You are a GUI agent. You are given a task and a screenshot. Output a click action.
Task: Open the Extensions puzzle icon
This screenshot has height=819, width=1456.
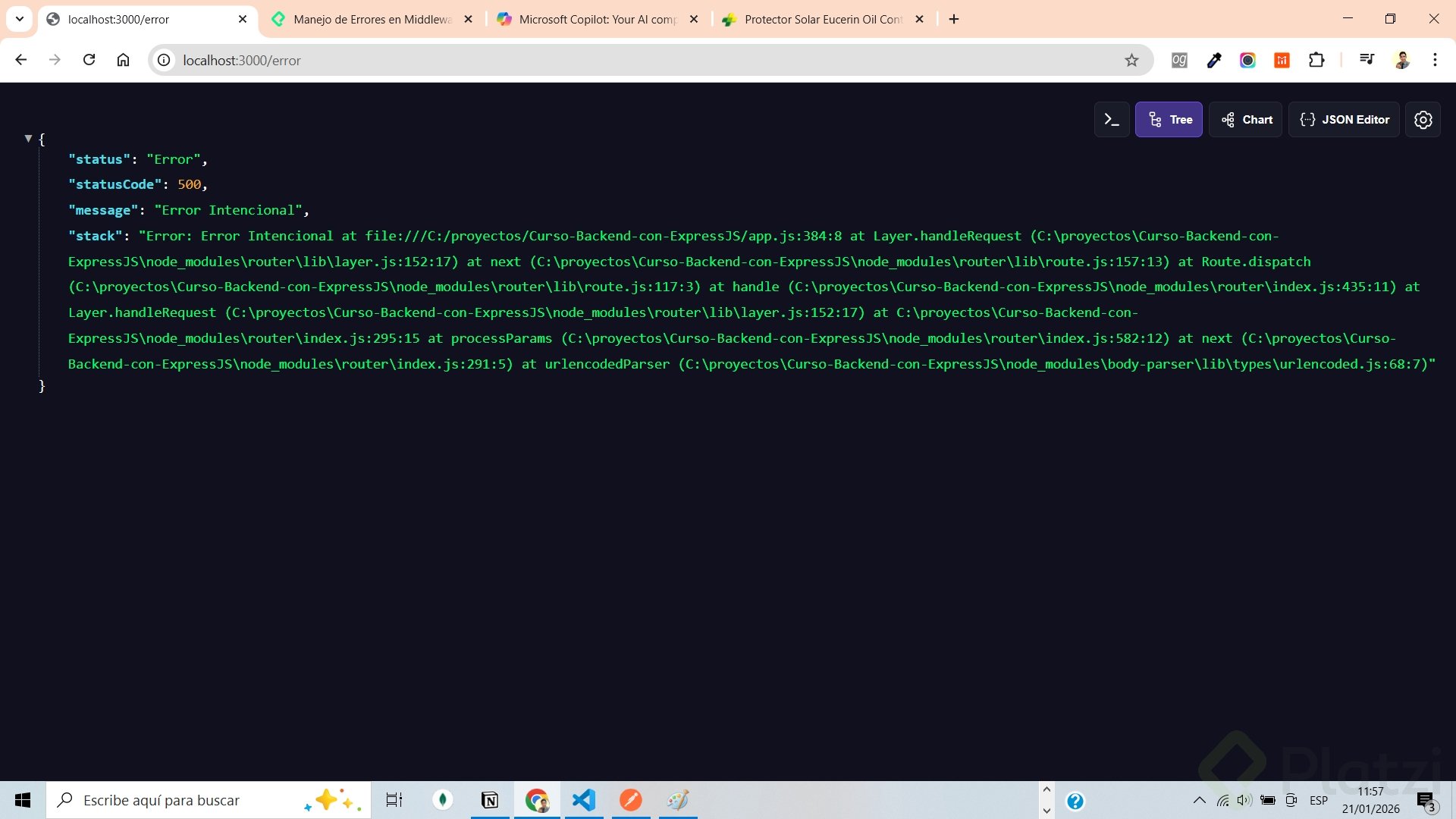[x=1316, y=61]
